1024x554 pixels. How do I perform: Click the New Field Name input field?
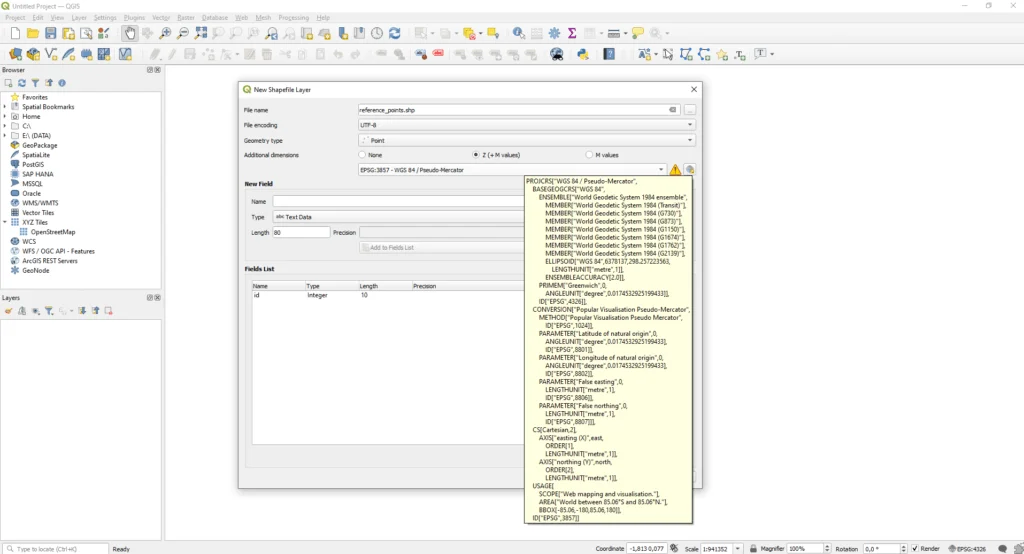point(398,201)
